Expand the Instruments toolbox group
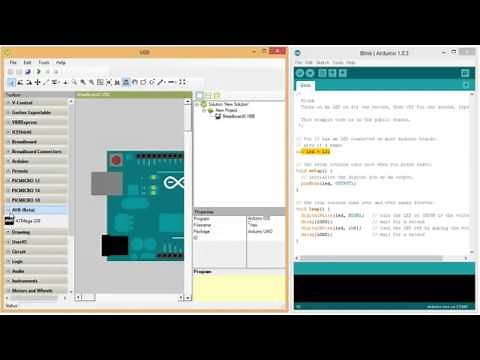Viewport: 480px width, 360px height. coord(37,281)
